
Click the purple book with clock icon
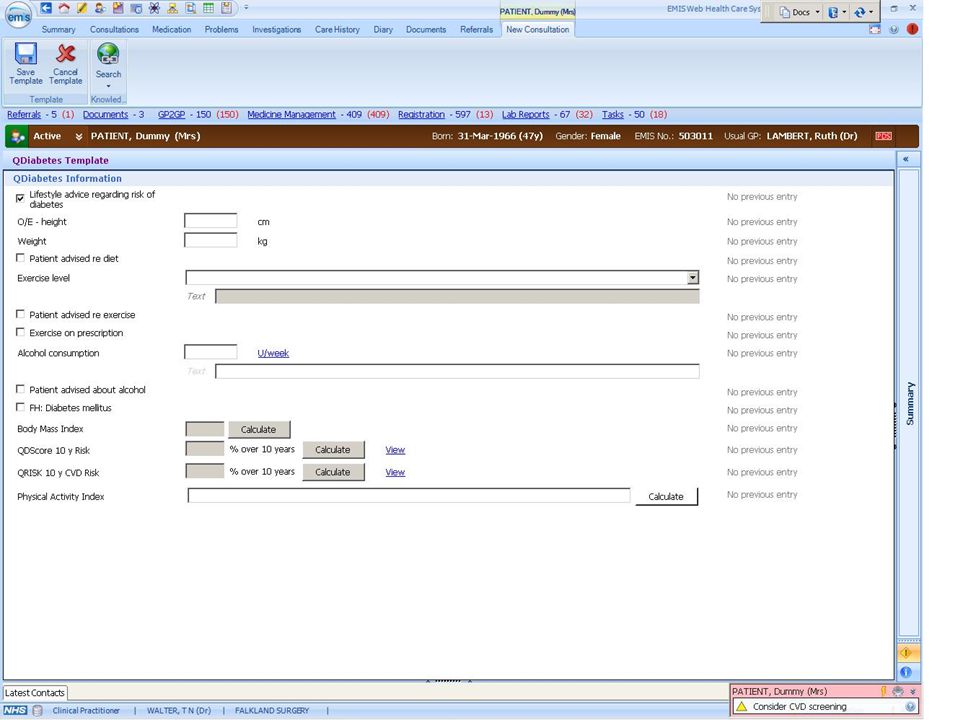[118, 8]
